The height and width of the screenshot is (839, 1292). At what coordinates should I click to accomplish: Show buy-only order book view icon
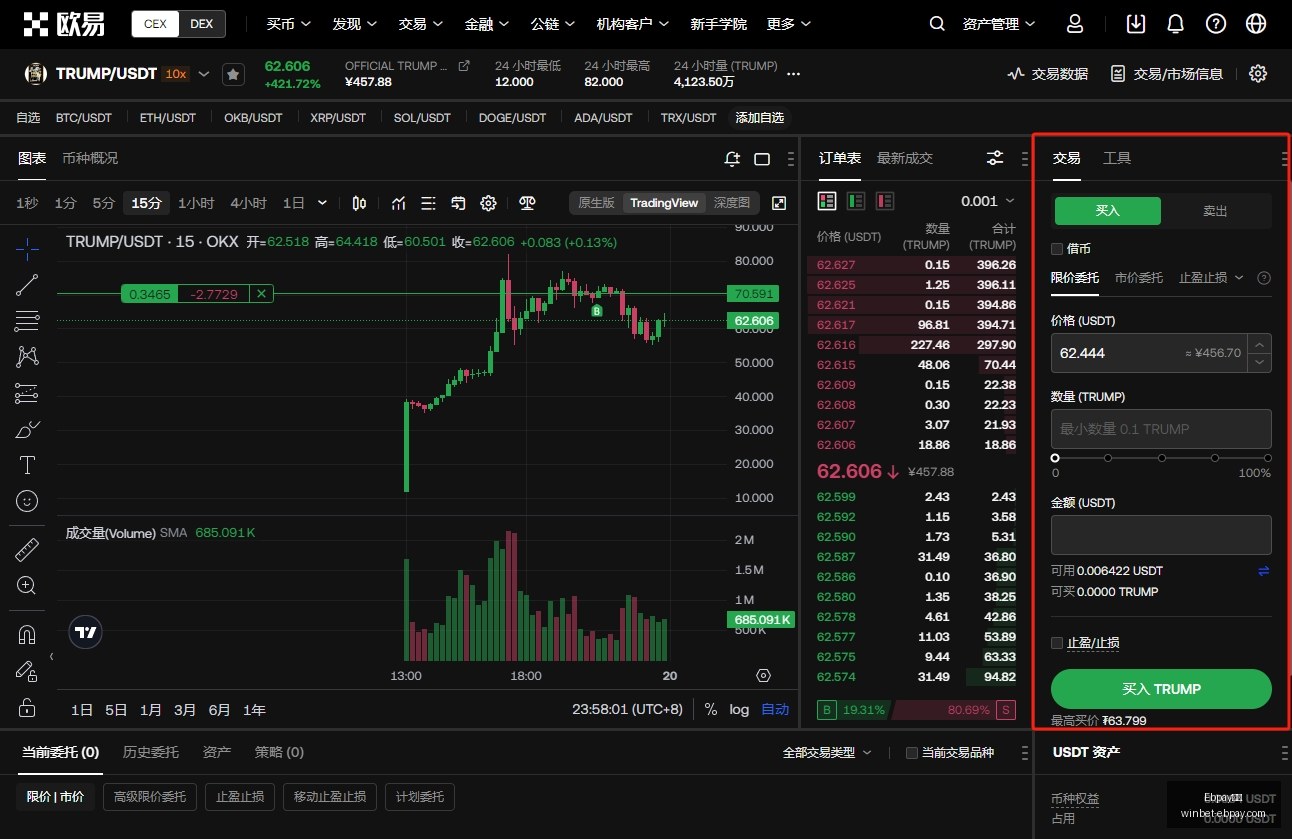(x=856, y=201)
